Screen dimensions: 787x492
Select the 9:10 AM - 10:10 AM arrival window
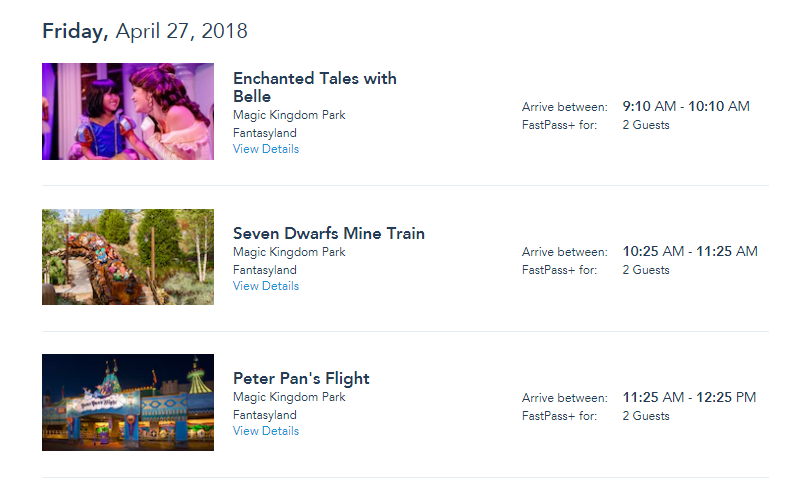click(x=686, y=106)
